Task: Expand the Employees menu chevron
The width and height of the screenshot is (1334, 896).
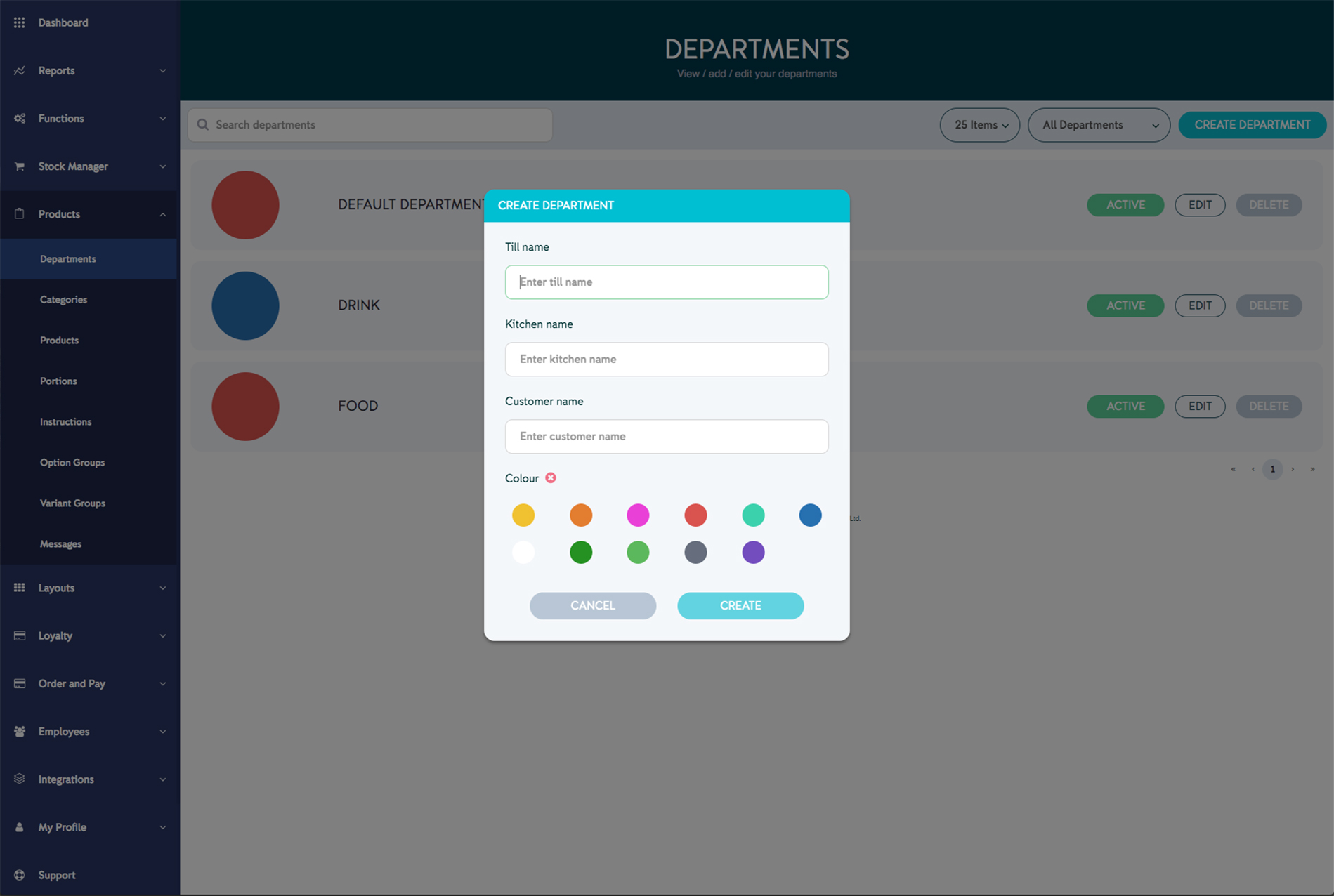Action: click(x=163, y=731)
